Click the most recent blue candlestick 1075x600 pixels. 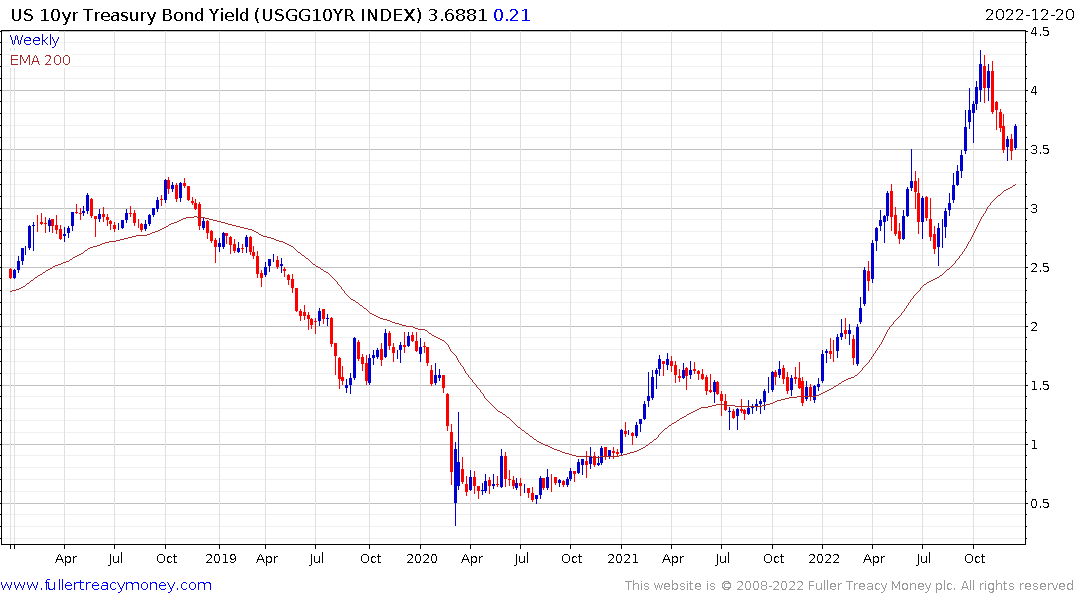pyautogui.click(x=1015, y=136)
